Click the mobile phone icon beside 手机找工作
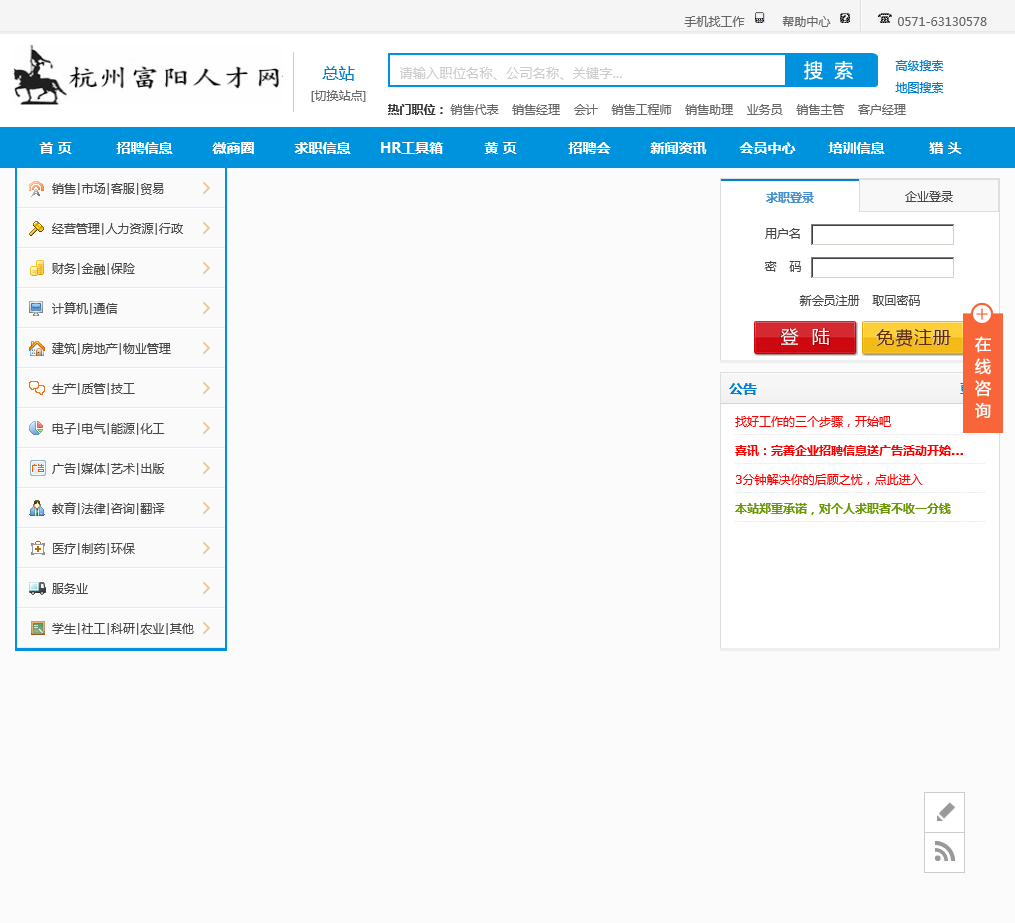The height and width of the screenshot is (923, 1015). point(759,18)
